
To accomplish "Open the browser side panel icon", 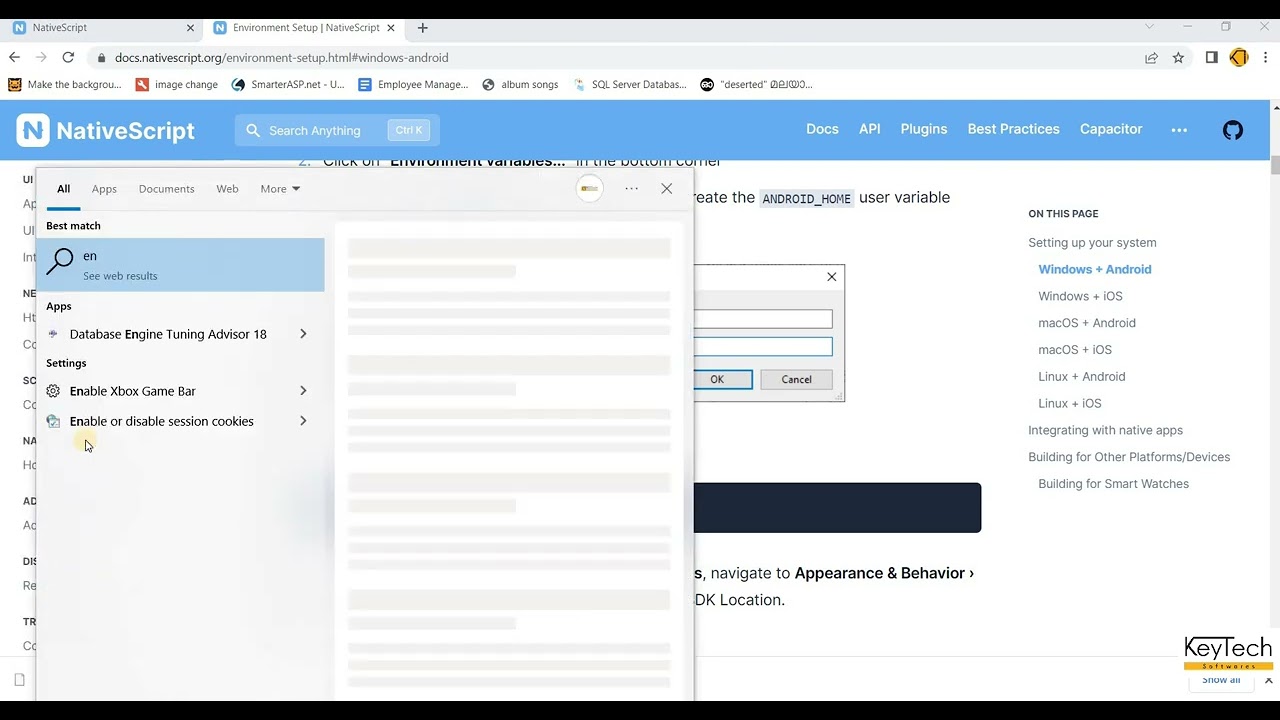I will [1211, 58].
